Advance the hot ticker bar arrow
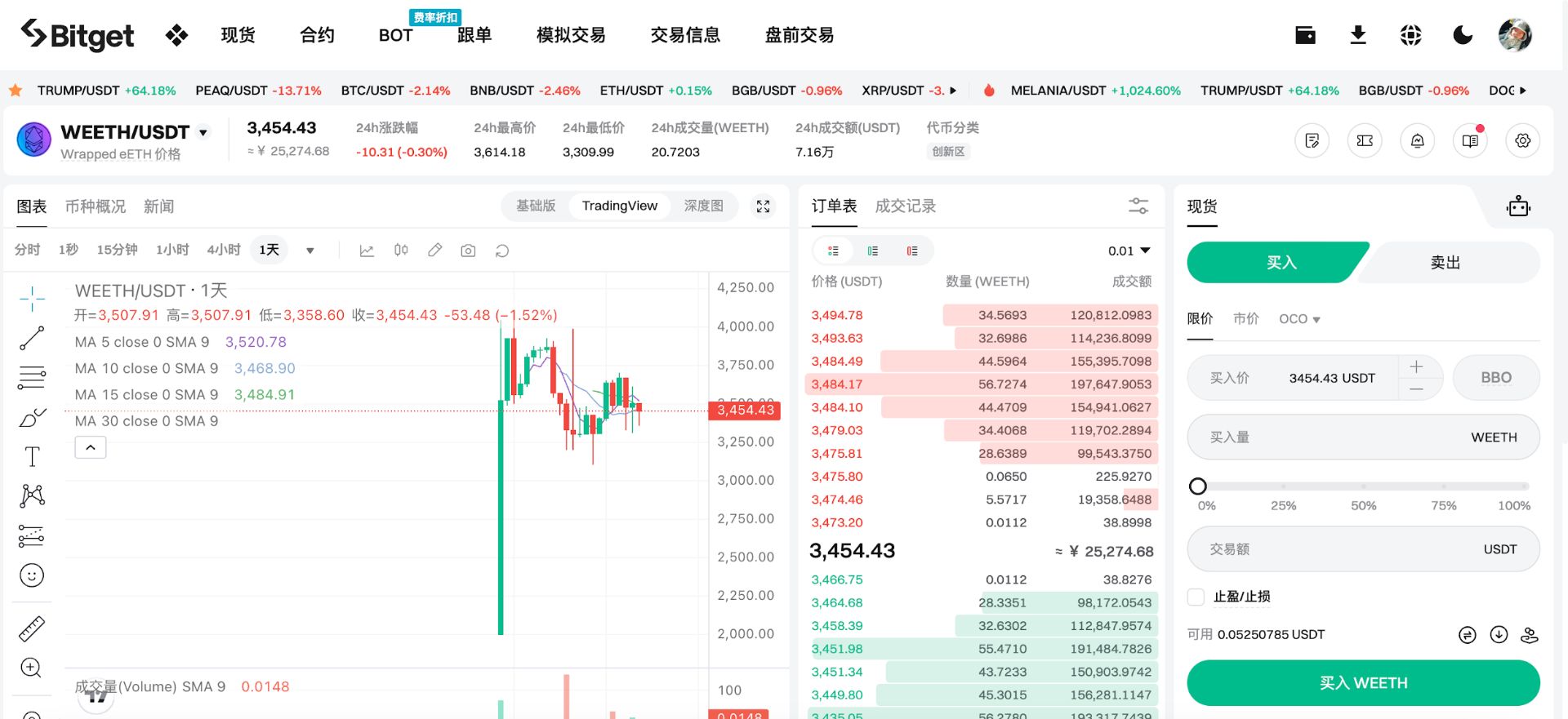 [1522, 91]
